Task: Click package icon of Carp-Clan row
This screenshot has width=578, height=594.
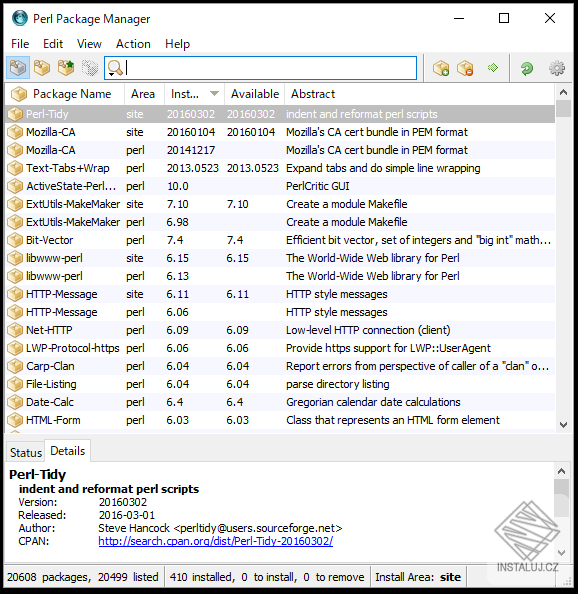Action: pos(15,366)
